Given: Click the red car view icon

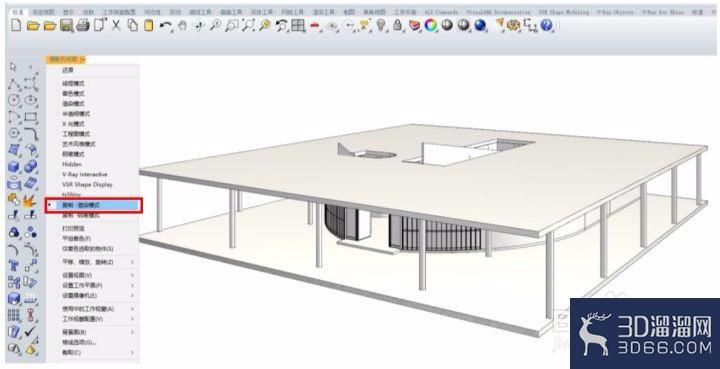Looking at the screenshot, I should click(315, 26).
